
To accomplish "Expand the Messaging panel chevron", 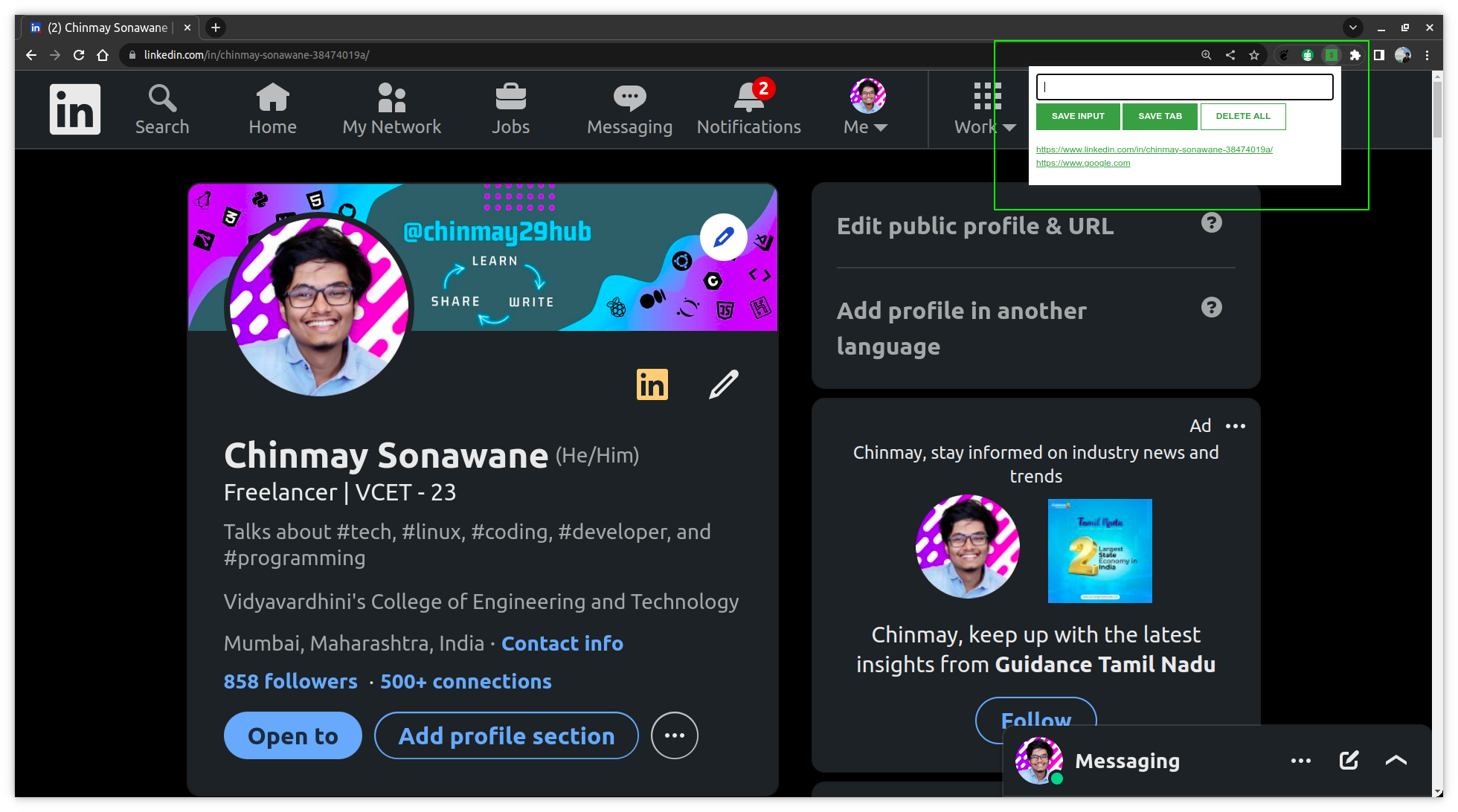I will (x=1396, y=760).
